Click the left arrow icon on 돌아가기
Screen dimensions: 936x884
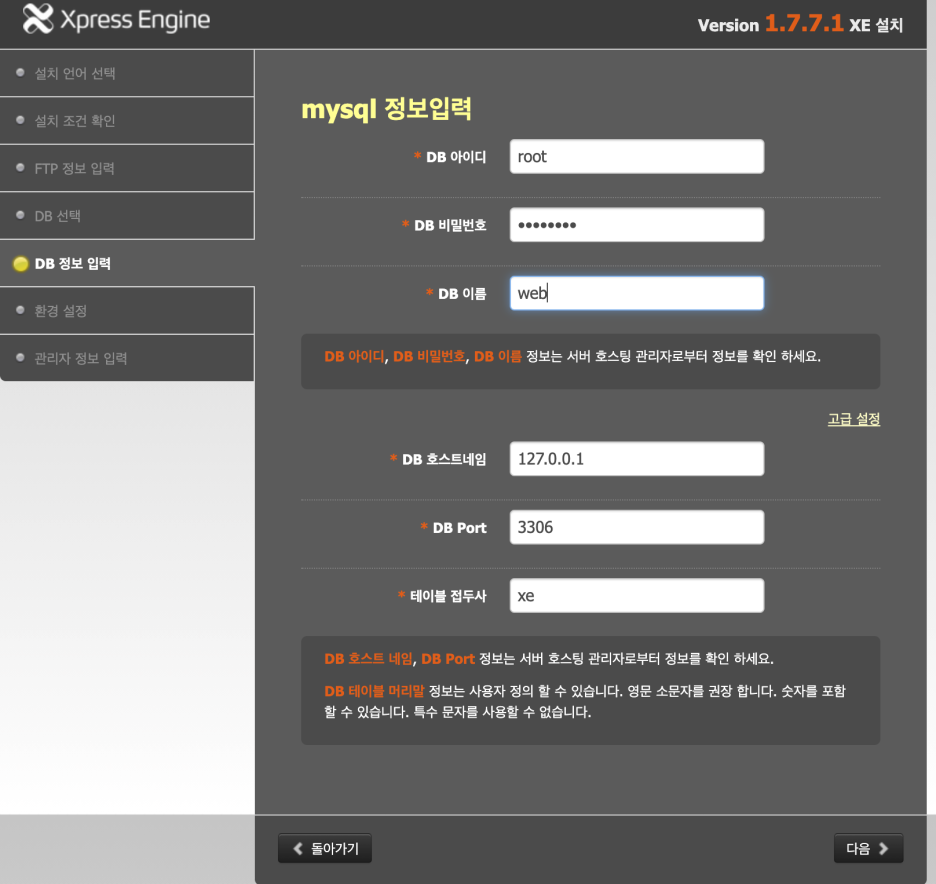click(x=298, y=848)
